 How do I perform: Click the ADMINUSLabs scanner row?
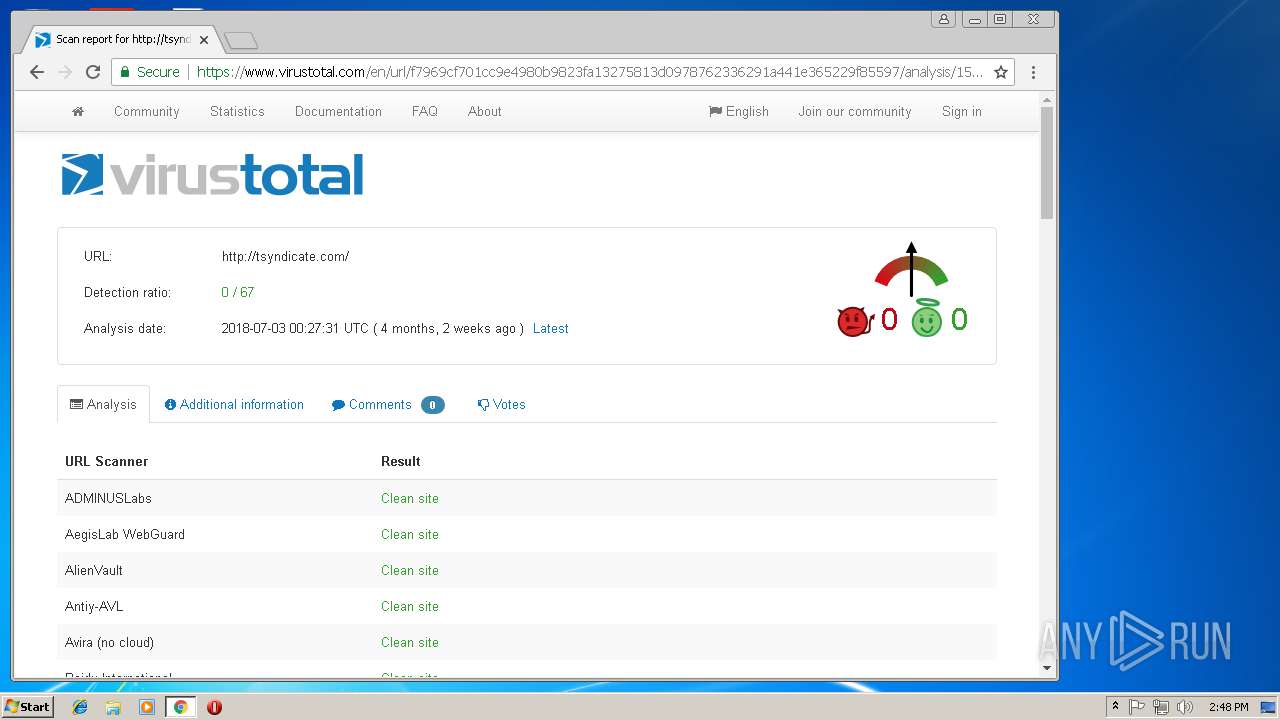(x=527, y=498)
